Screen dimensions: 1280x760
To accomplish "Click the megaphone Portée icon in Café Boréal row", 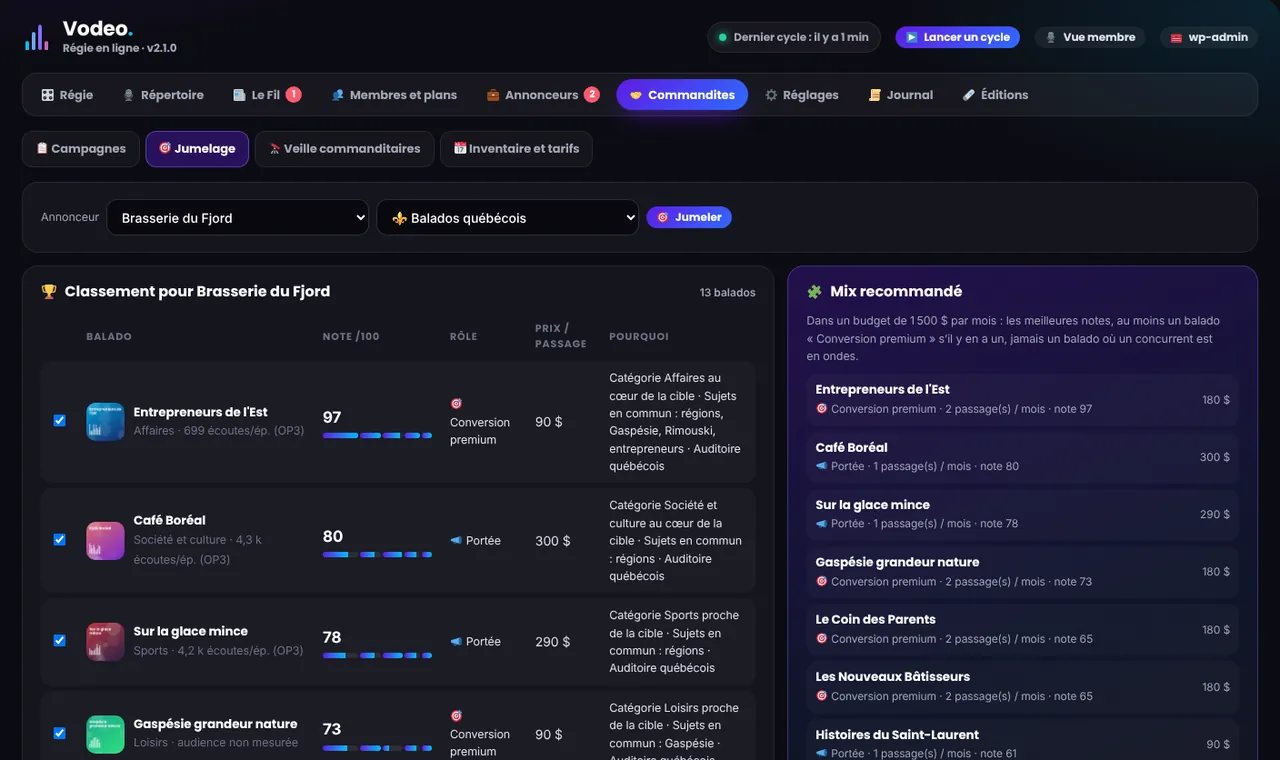I will point(456,540).
